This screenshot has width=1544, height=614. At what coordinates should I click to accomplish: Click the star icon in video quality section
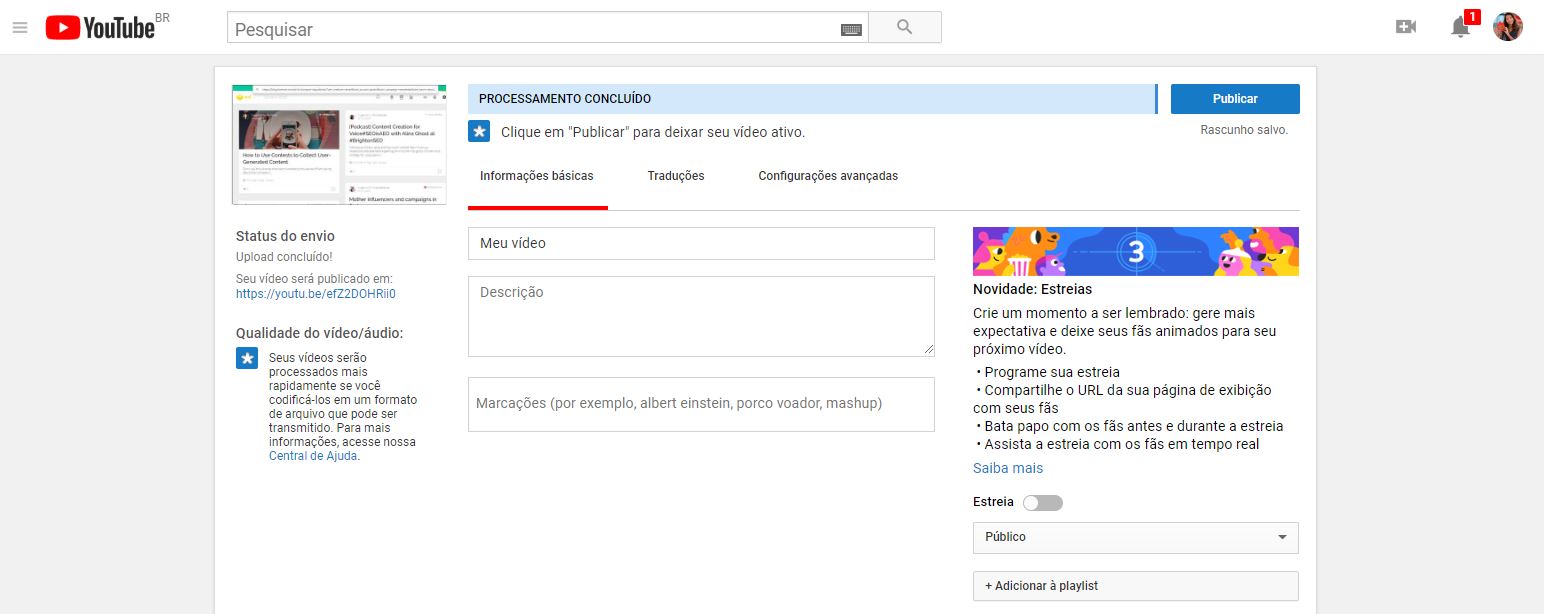[x=246, y=357]
